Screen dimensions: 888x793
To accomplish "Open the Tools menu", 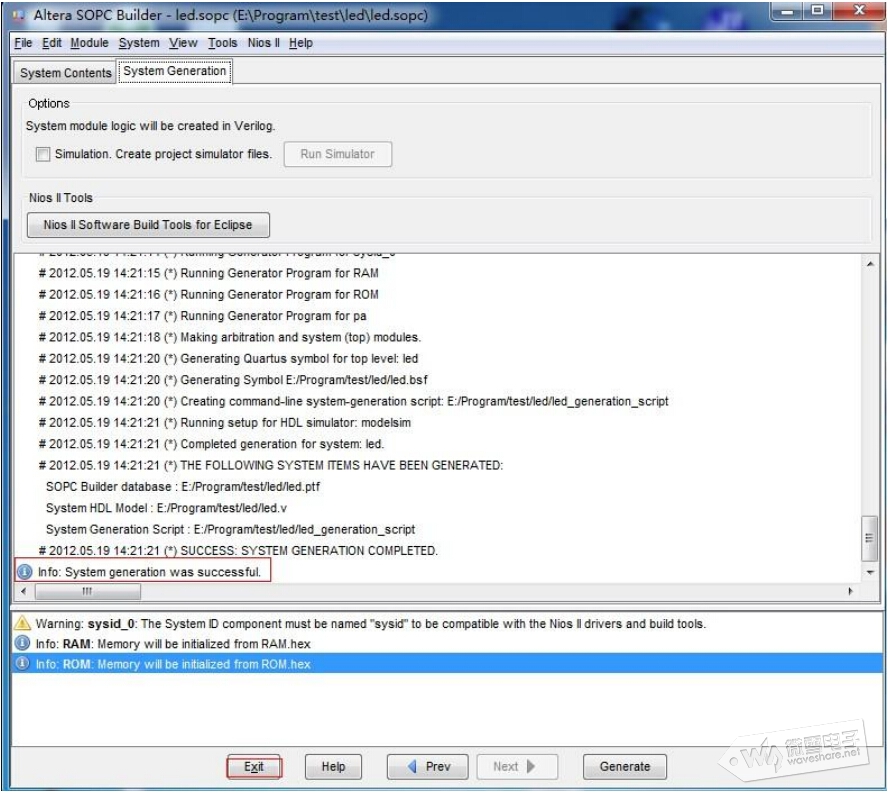I will pyautogui.click(x=223, y=43).
